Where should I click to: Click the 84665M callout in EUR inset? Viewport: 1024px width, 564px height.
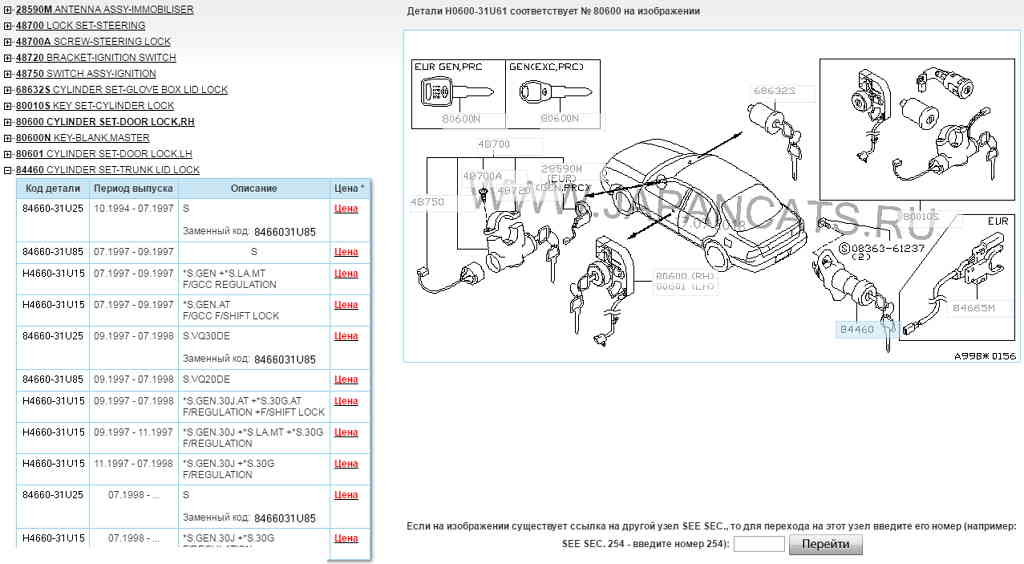(x=972, y=309)
